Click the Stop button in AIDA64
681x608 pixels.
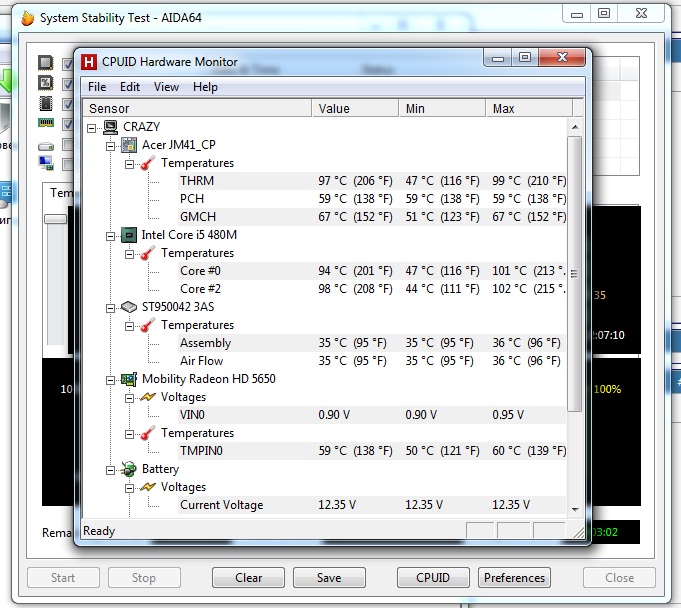[x=144, y=578]
